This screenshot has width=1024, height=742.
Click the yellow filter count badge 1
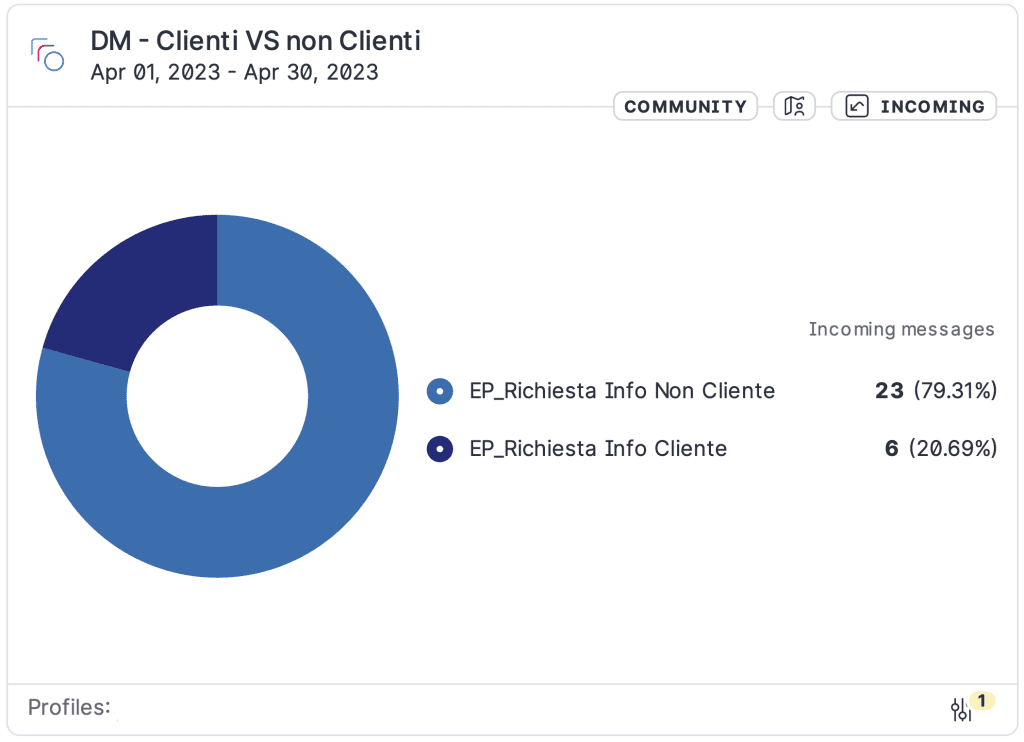click(x=982, y=701)
